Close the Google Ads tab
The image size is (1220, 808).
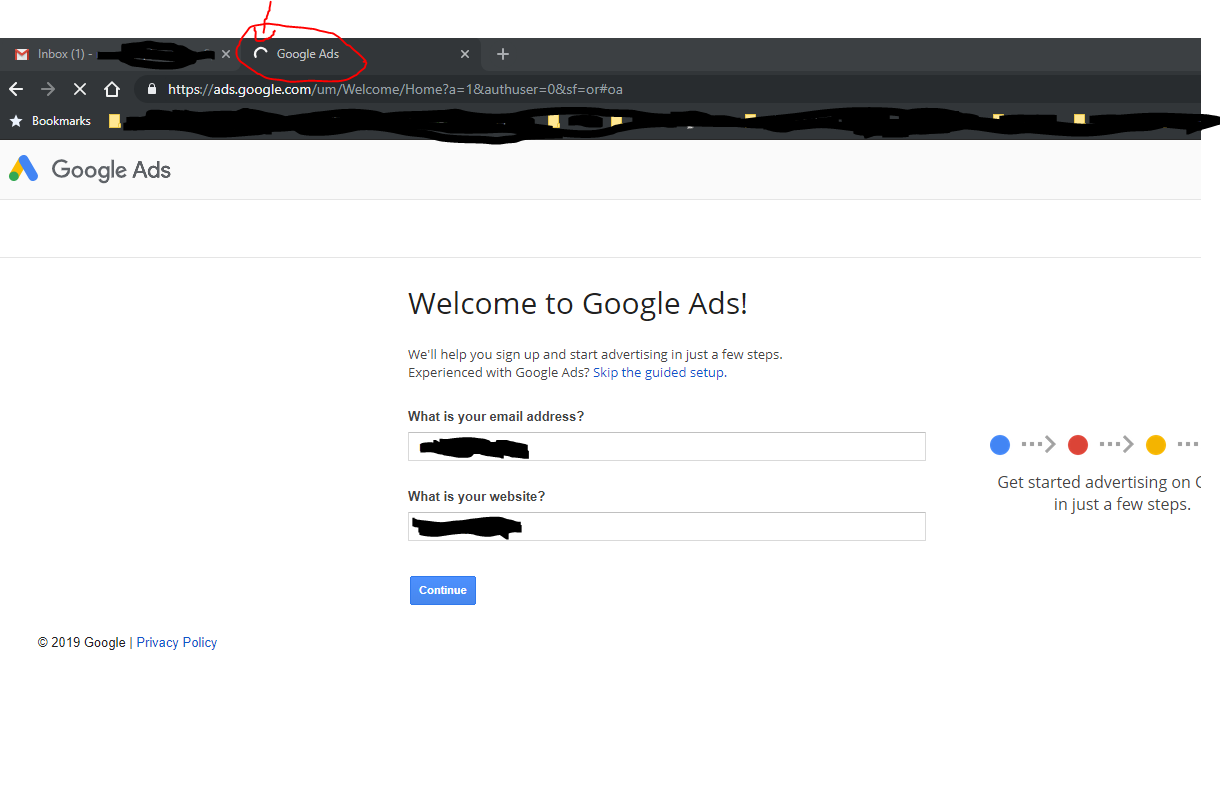(465, 54)
